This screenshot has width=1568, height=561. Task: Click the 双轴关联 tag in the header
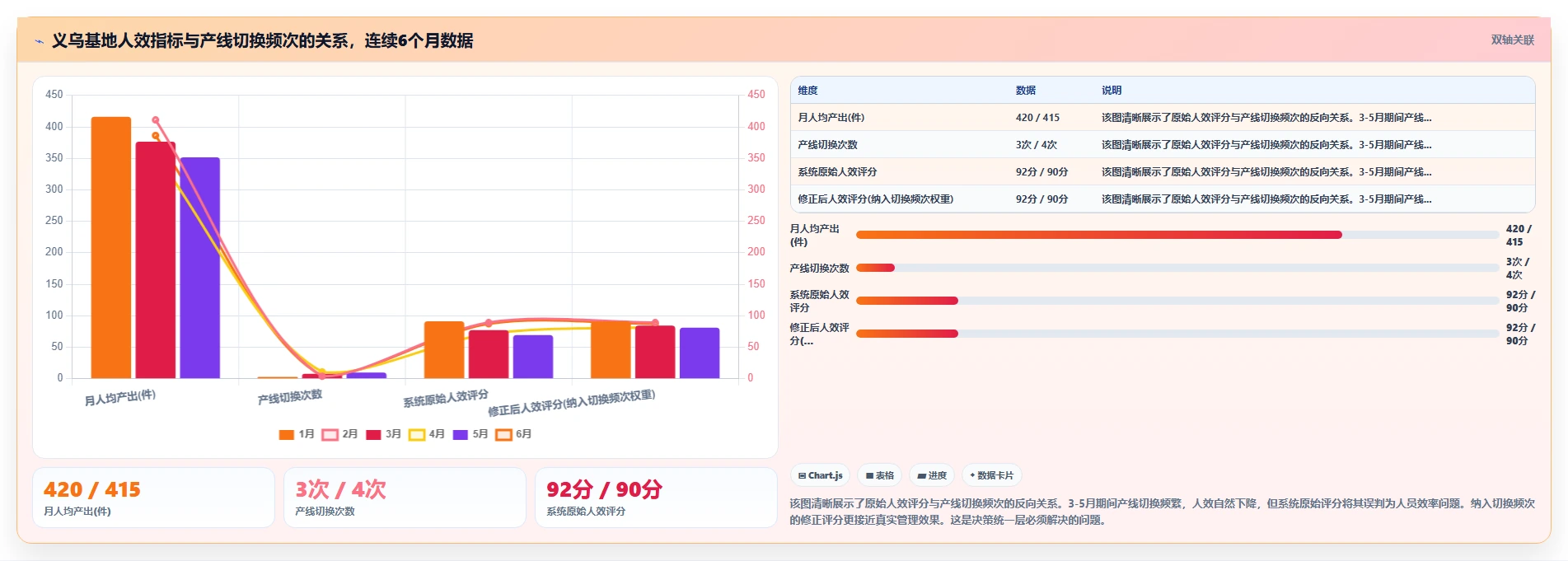pos(1512,40)
